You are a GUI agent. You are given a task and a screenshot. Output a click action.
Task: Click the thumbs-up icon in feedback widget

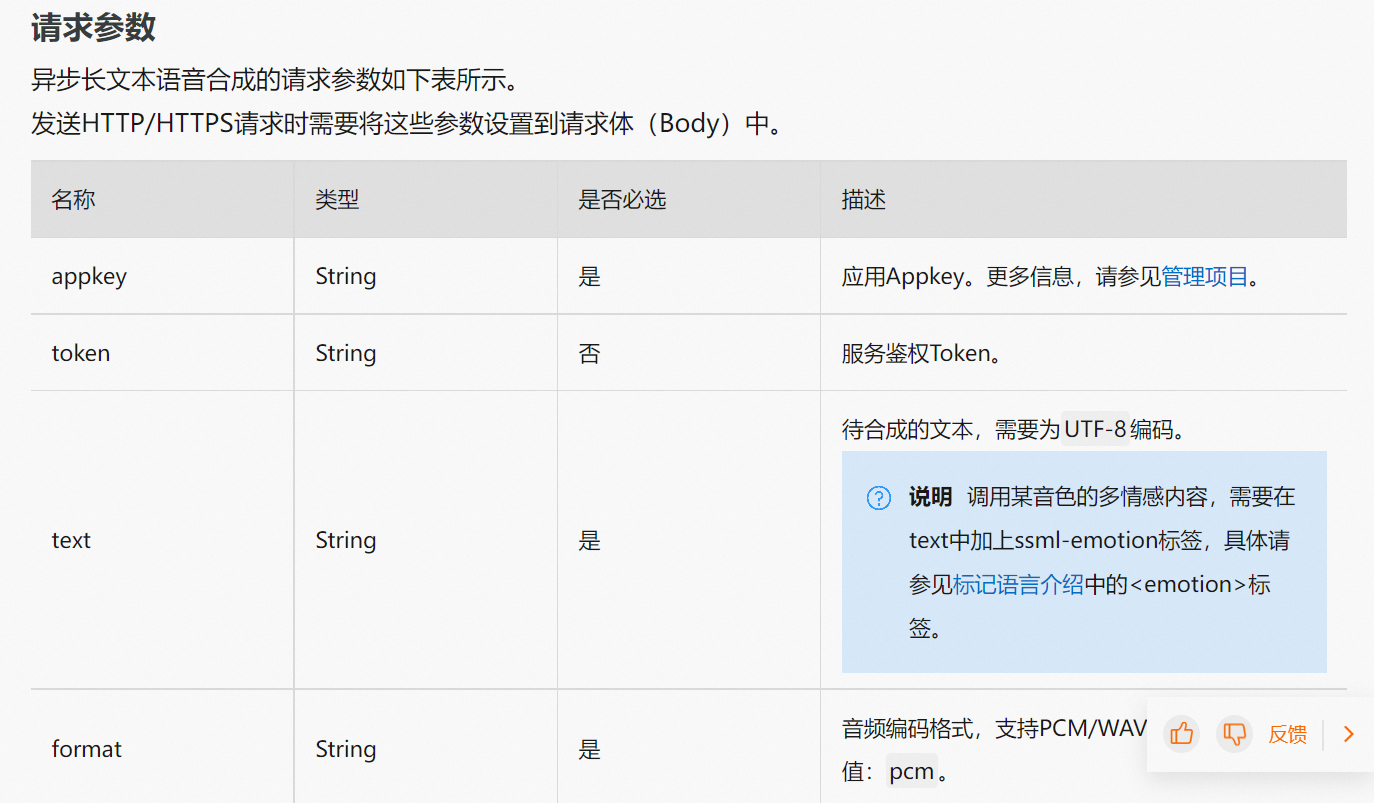(x=1182, y=734)
